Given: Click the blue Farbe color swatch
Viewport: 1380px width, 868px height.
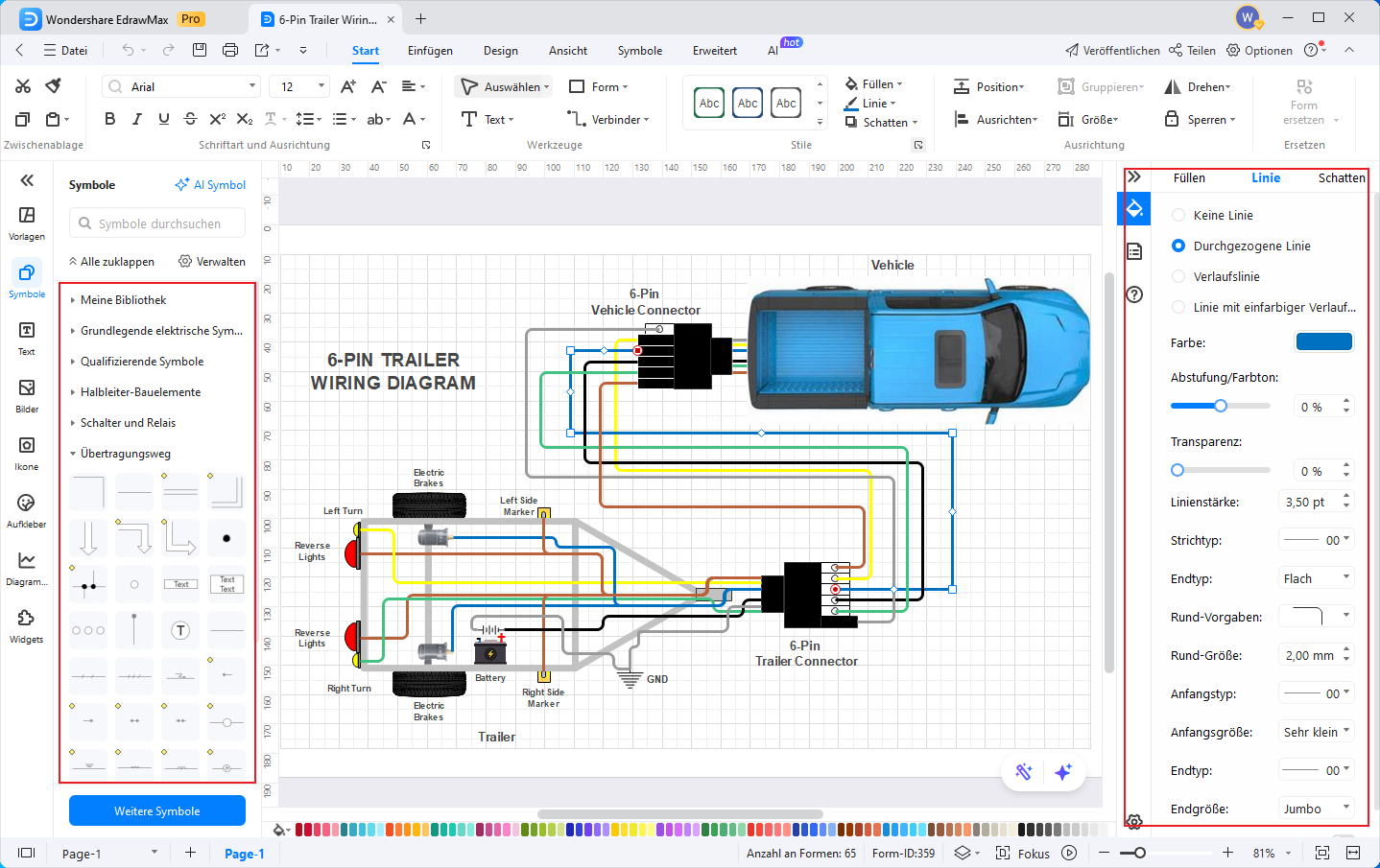Looking at the screenshot, I should [1324, 341].
